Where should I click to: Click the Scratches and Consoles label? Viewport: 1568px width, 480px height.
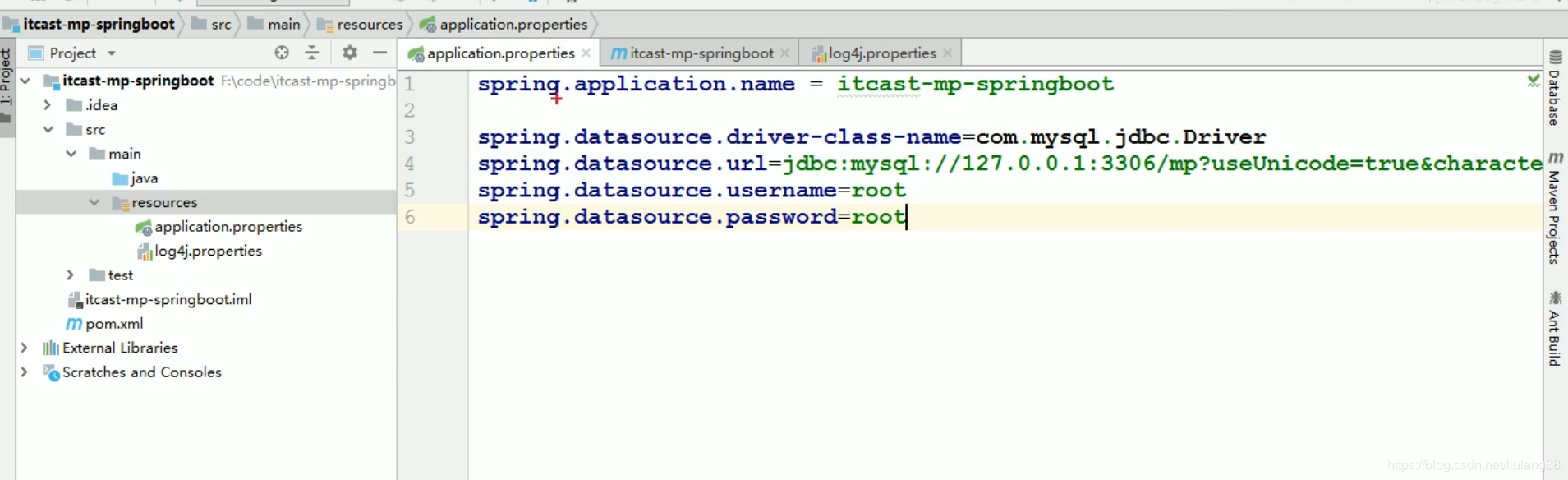pos(142,372)
